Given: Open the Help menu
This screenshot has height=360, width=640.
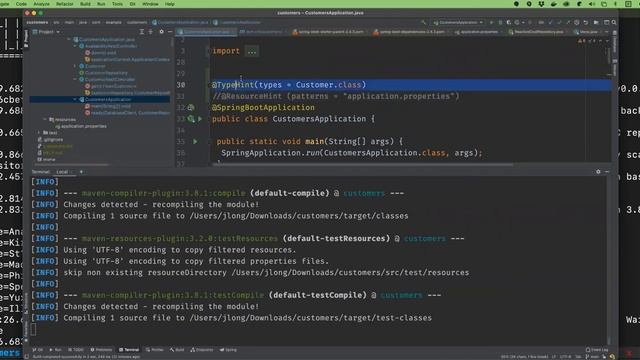Looking at the screenshot, I should (x=170, y=4).
